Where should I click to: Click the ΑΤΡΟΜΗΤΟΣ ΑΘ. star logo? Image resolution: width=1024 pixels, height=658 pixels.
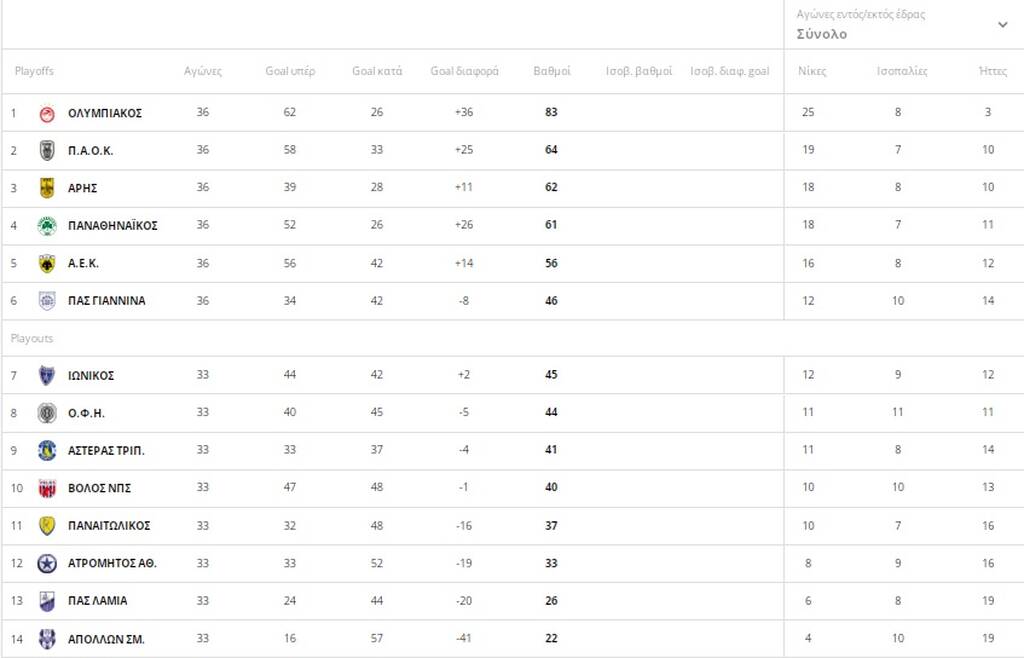click(x=47, y=563)
